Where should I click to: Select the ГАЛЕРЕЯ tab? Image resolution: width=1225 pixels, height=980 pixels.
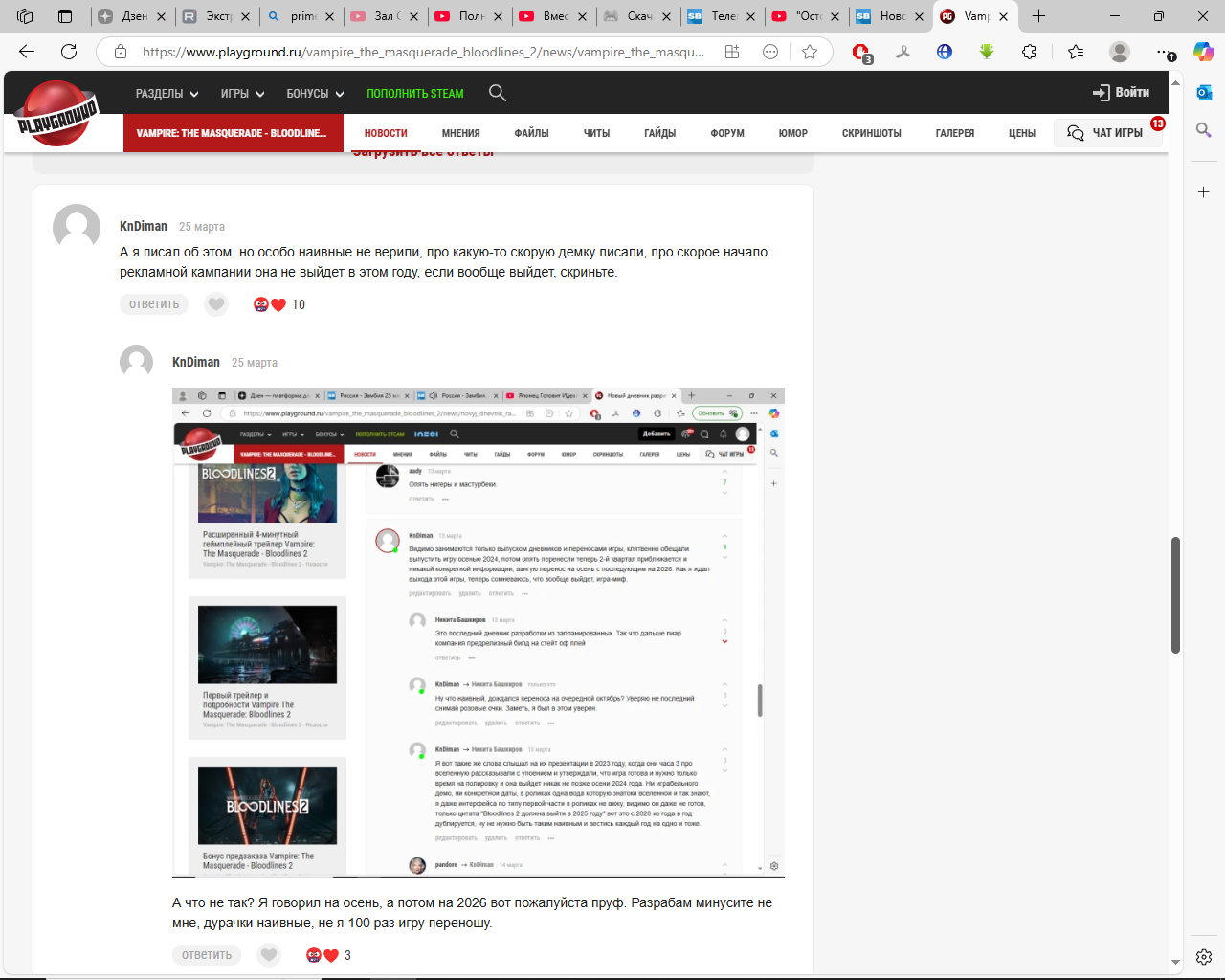point(954,133)
